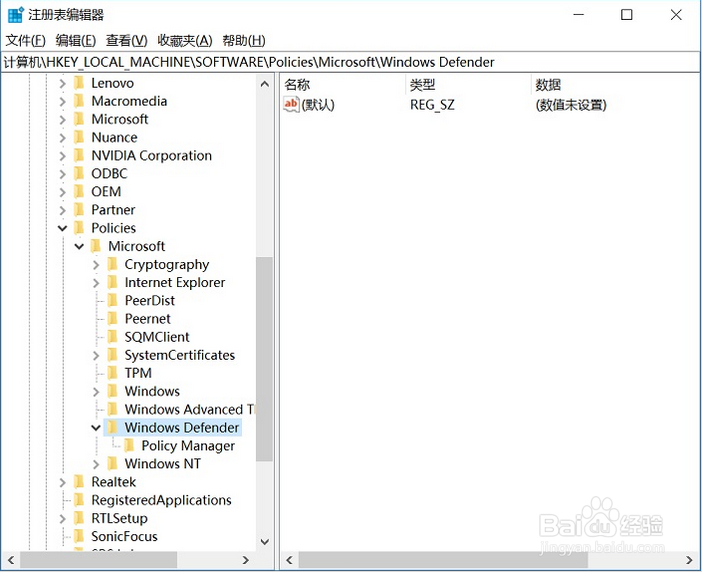This screenshot has height=572, width=703.
Task: Click tree pane horizontal scroll right arrow
Action: pyautogui.click(x=245, y=560)
